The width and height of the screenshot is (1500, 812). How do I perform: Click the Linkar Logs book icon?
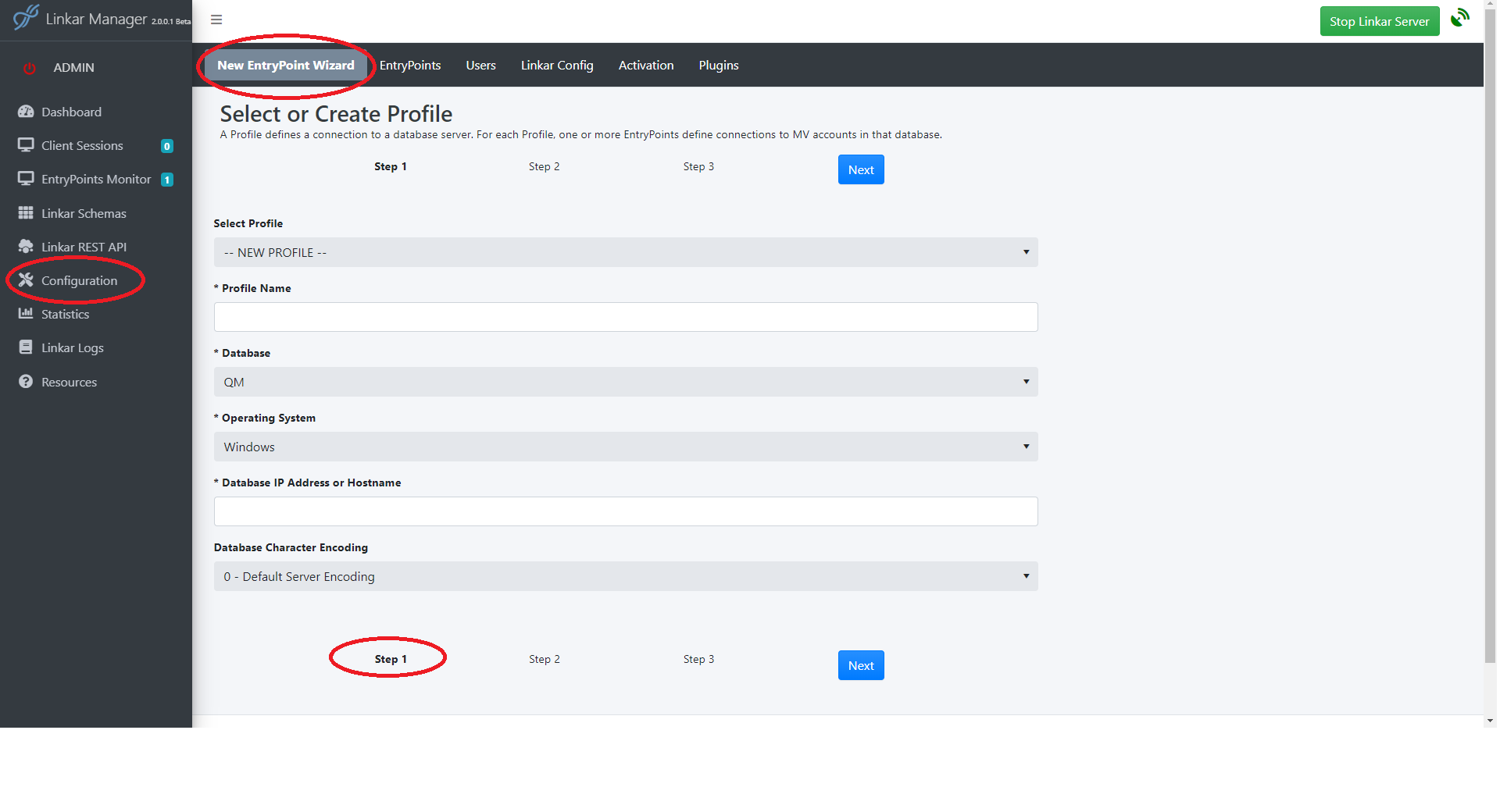(x=26, y=347)
